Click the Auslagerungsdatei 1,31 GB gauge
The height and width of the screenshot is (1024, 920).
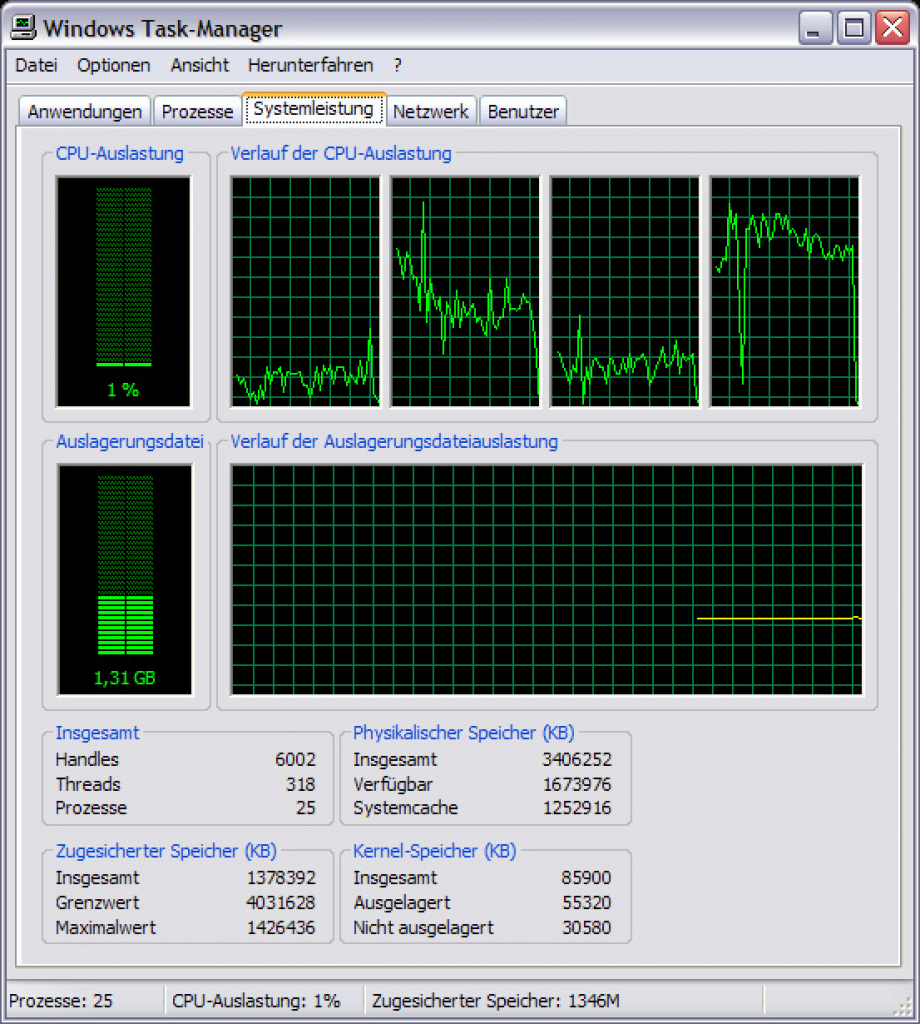pyautogui.click(x=125, y=580)
